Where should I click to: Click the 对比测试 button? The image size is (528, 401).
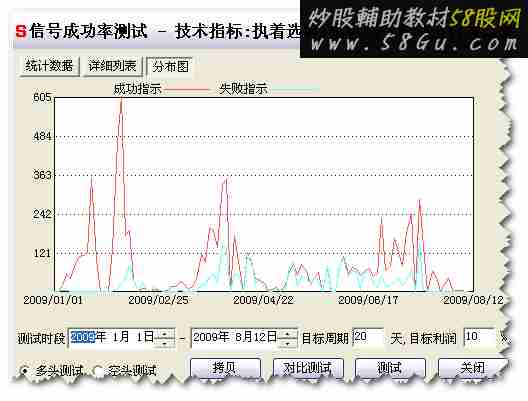308,368
